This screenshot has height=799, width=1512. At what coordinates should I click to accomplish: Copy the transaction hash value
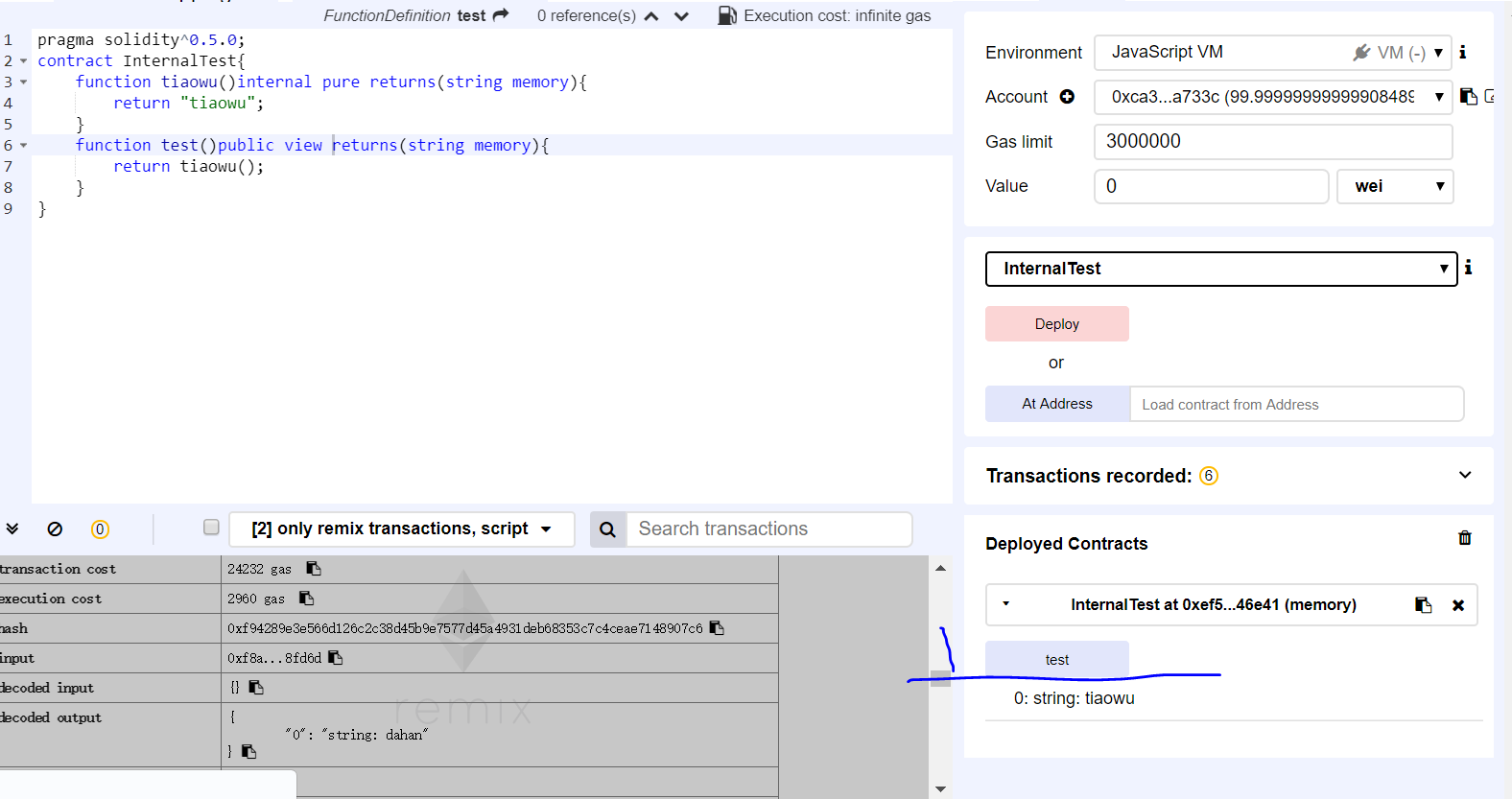click(717, 628)
